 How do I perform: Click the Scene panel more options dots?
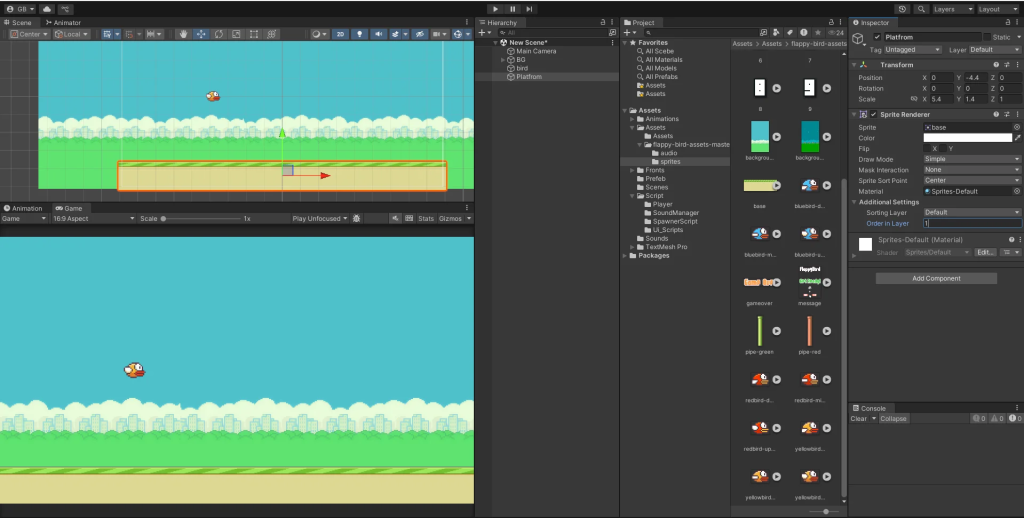click(467, 22)
